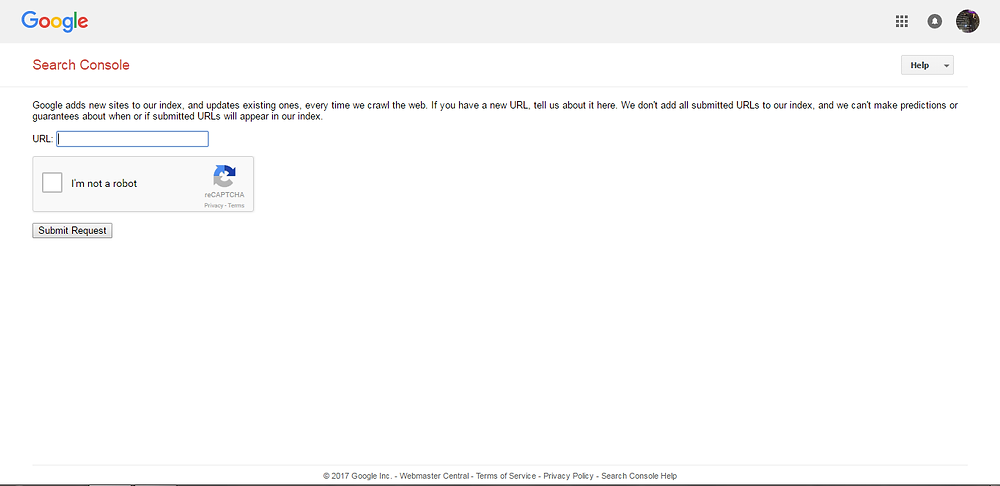The image size is (1000, 486).
Task: Click the © 2017 Google Inc. footer text
Action: (358, 476)
